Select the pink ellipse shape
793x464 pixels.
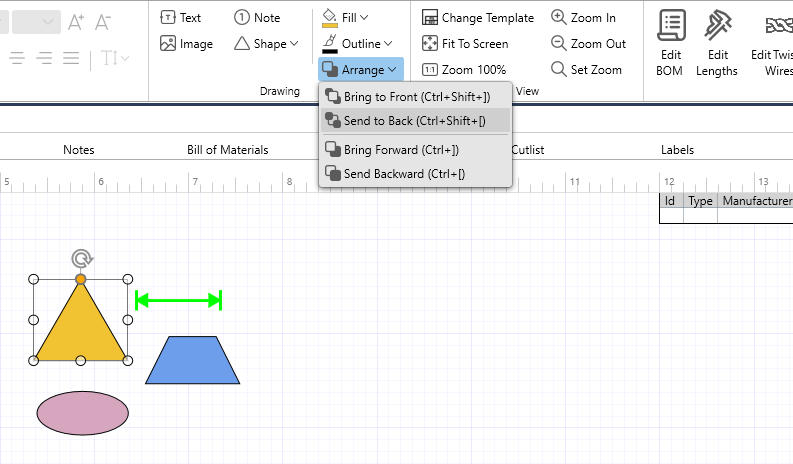coord(82,413)
